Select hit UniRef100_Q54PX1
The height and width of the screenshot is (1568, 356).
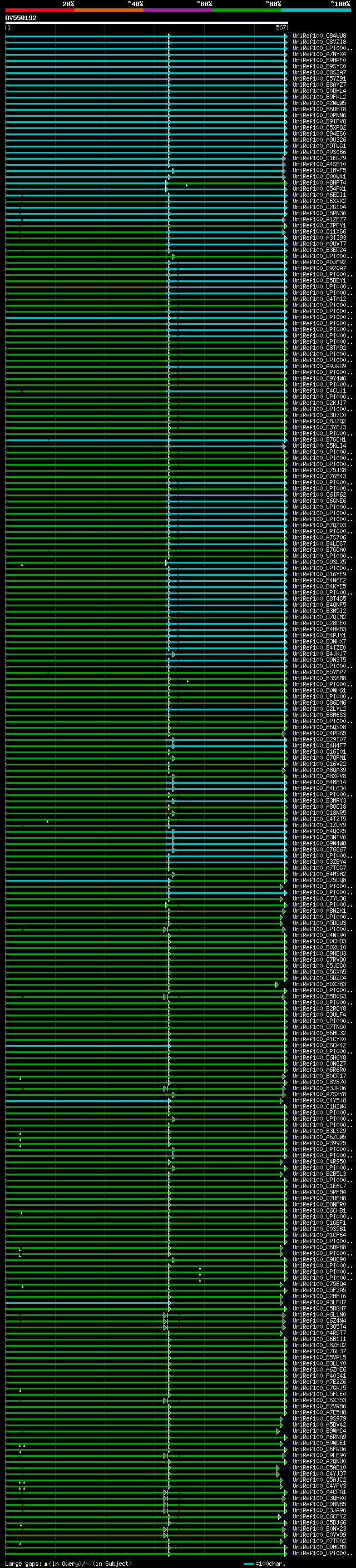click(319, 189)
